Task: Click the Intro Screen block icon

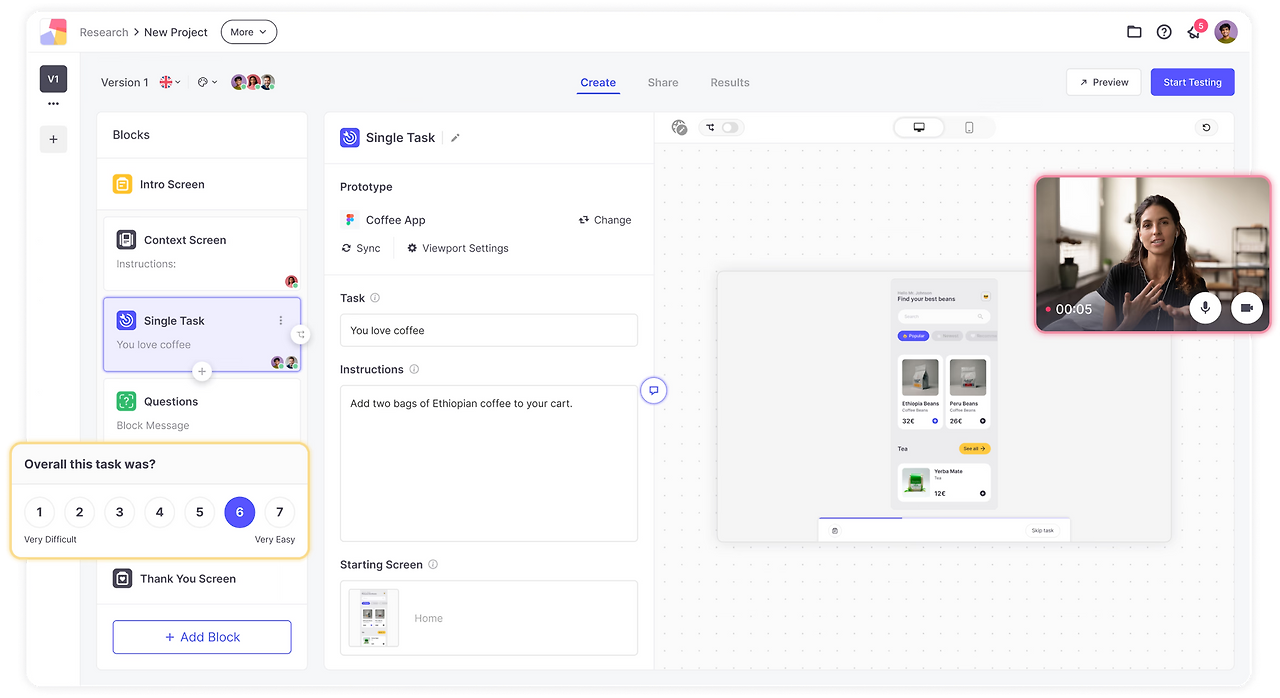Action: pyautogui.click(x=122, y=184)
